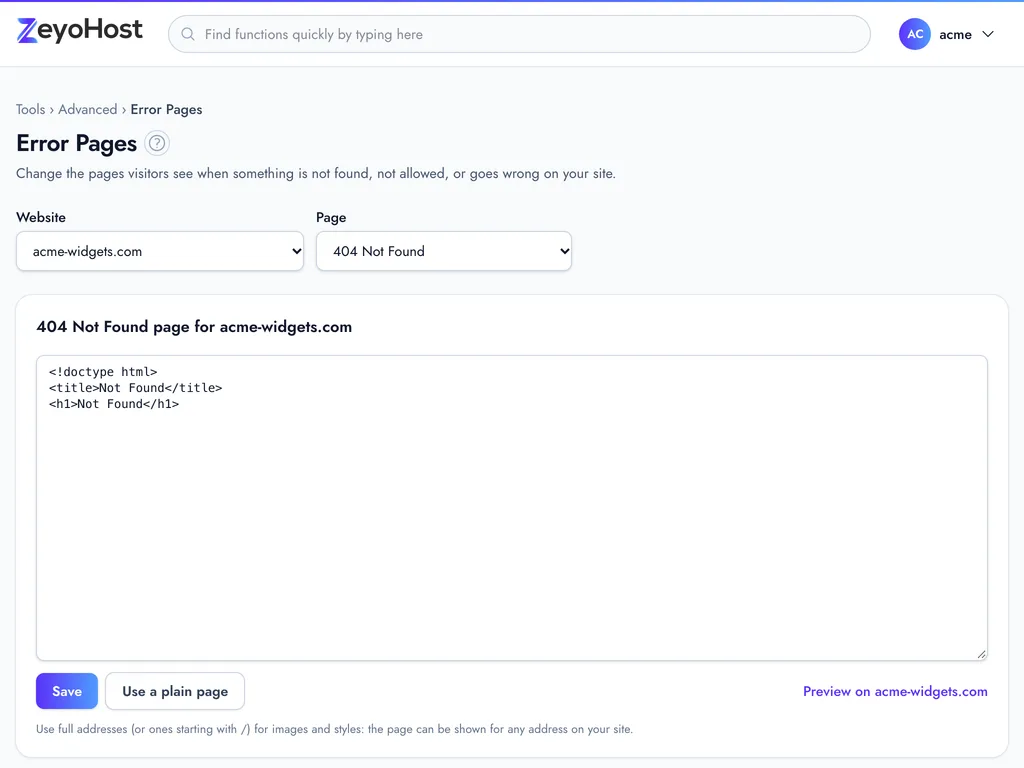Click Use a plain page button
The height and width of the screenshot is (768, 1024).
(175, 691)
